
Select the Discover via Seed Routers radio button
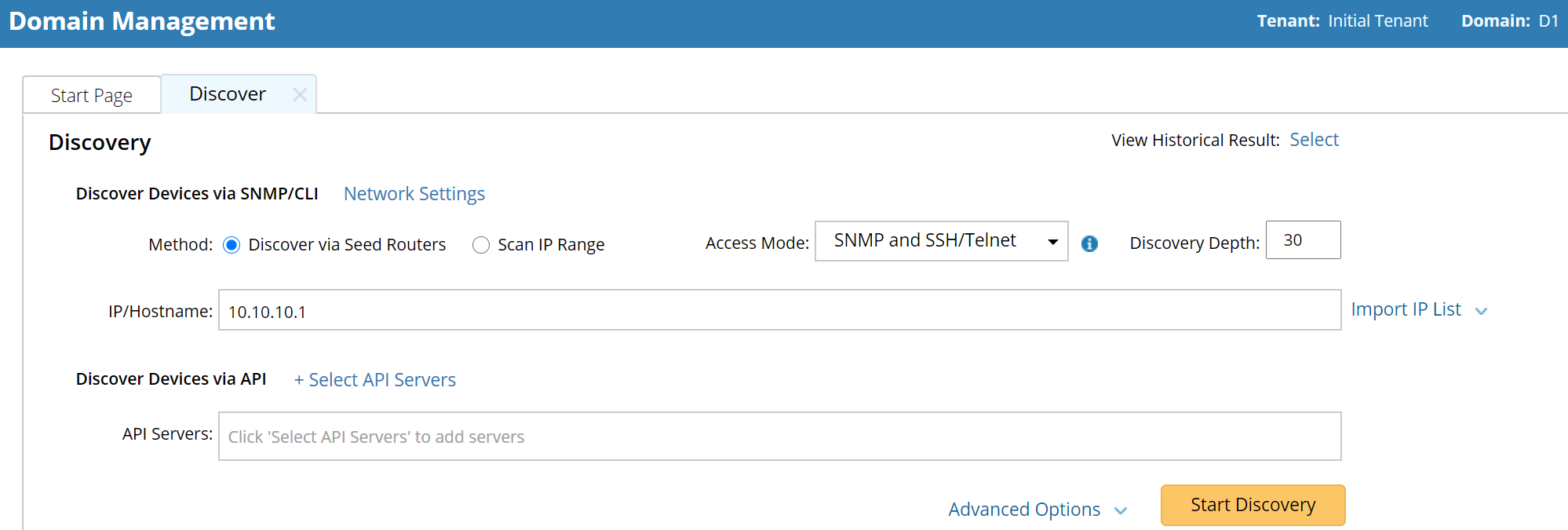pyautogui.click(x=232, y=245)
